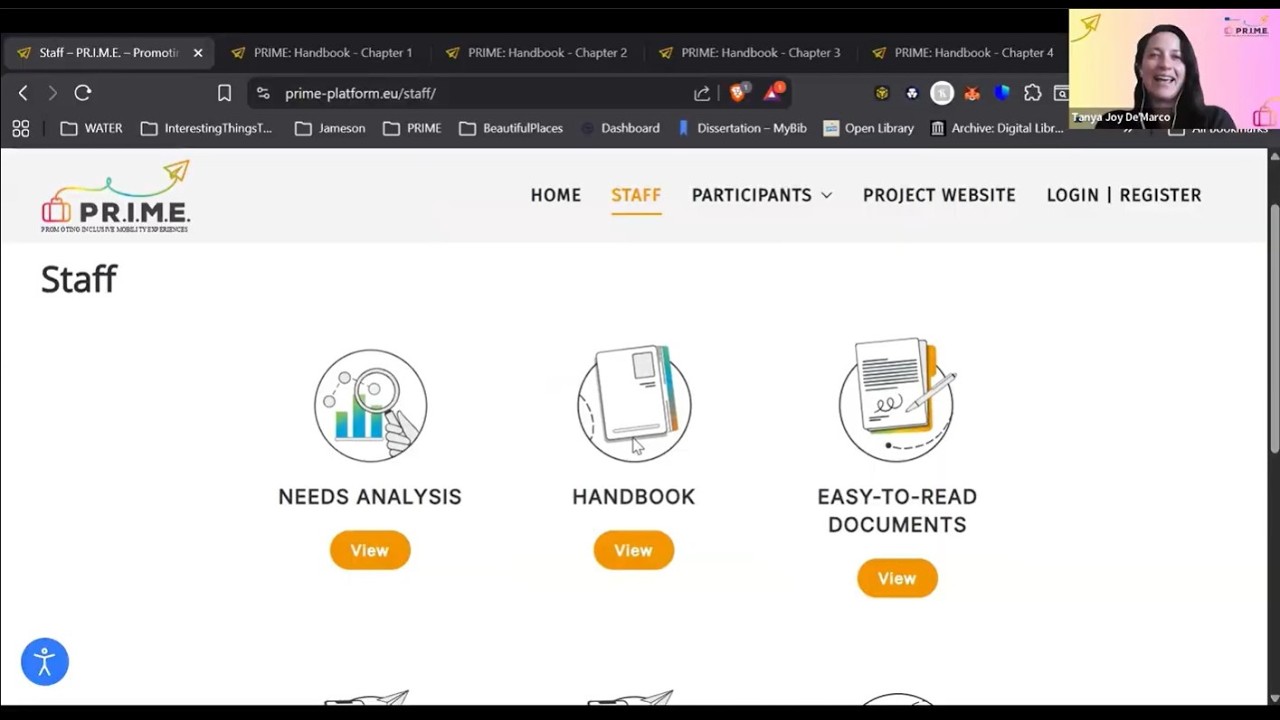This screenshot has height=720, width=1280.
Task: Expand the PARTICIPANTS dropdown menu
Action: [x=762, y=195]
